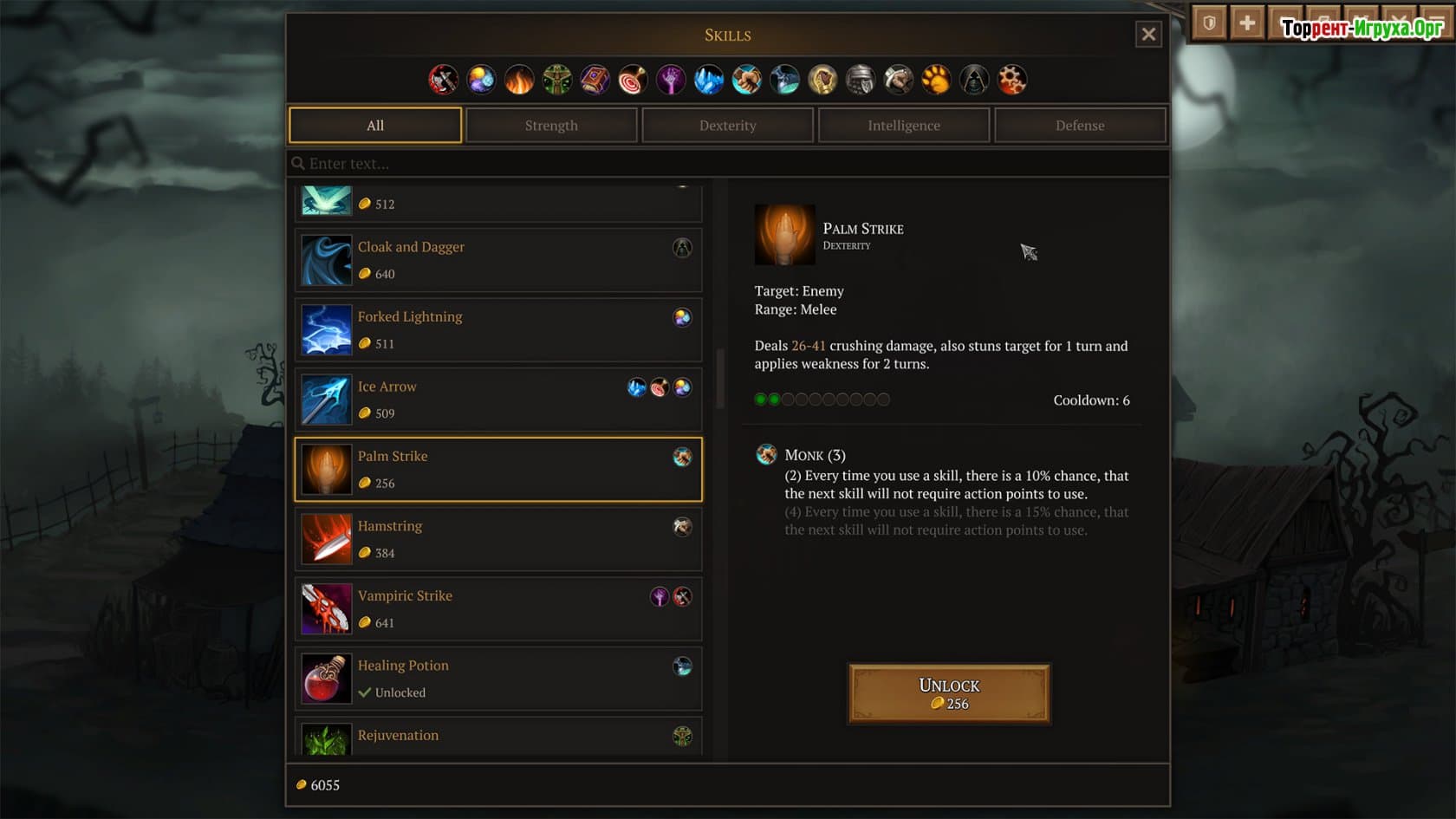Unlock Palm Strike for 256 gold
The height and width of the screenshot is (819, 1456).
pyautogui.click(x=949, y=693)
